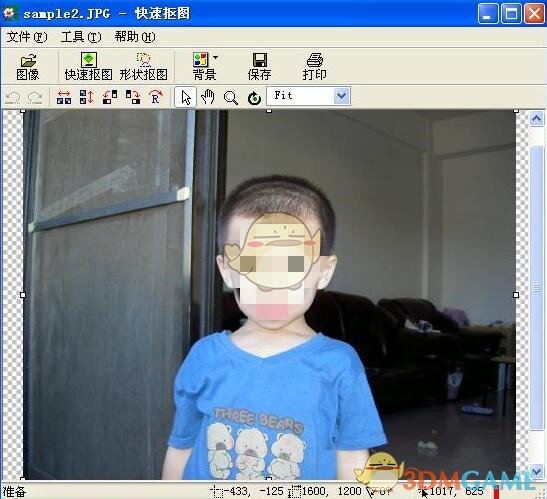Screen dimensions: 547x499
Task: Click the 保存 save icon
Action: [259, 67]
